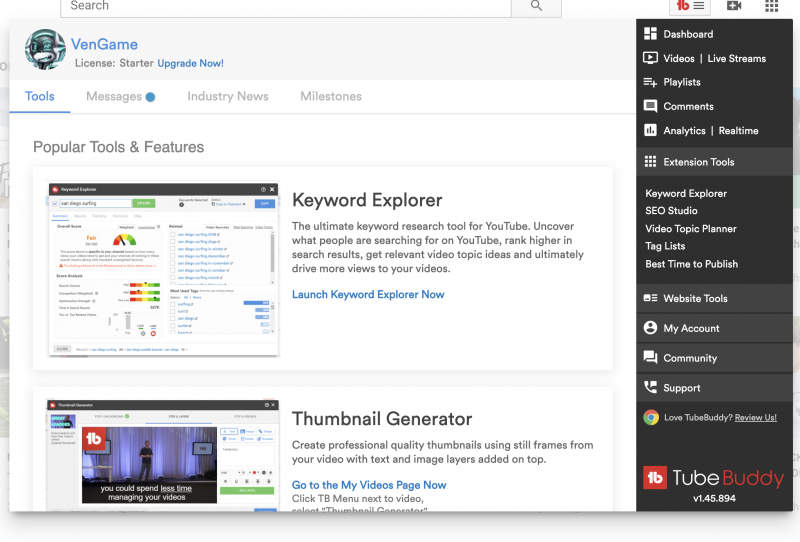Click the Playlists icon in sidebar
Viewport: 800px width, 542px height.
click(x=651, y=82)
